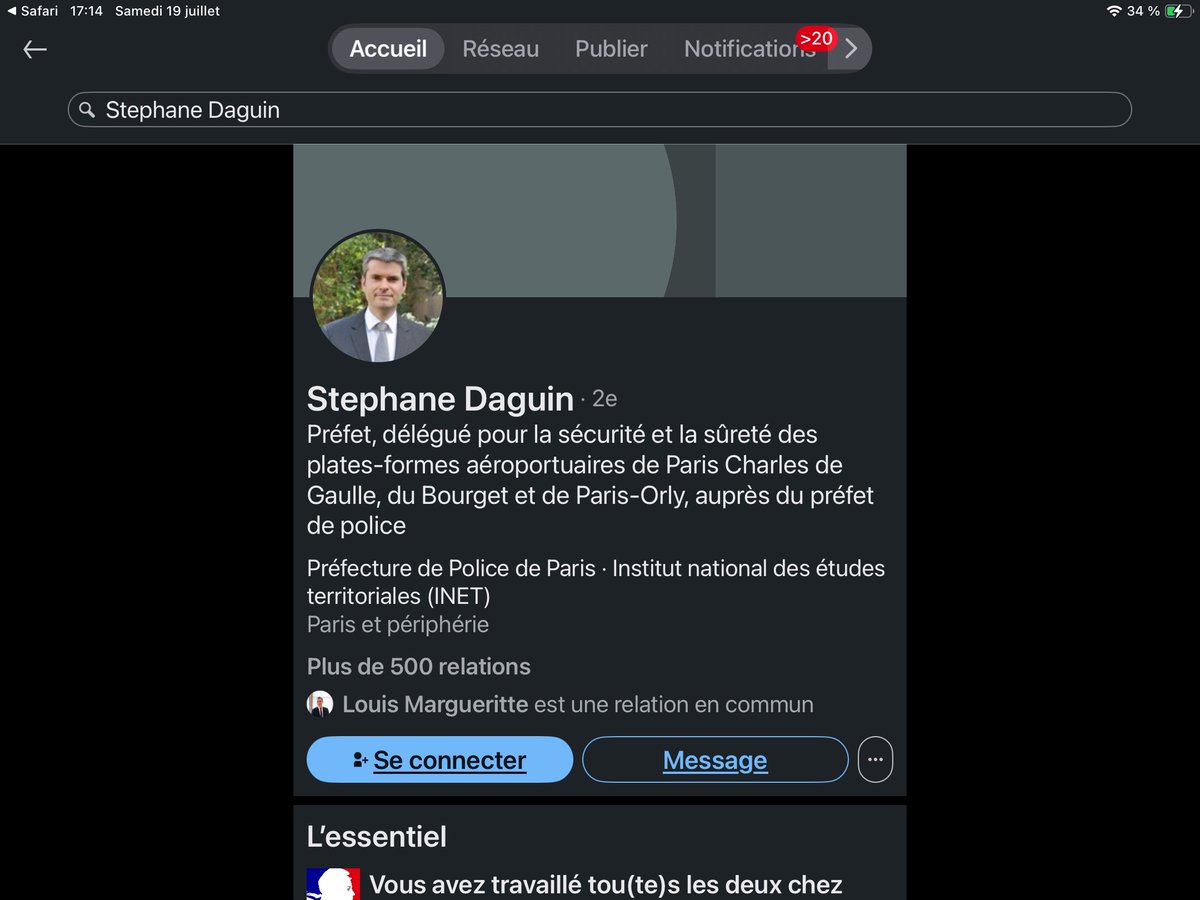Return to Safari via the status bar back link
This screenshot has height=900, width=1200.
coord(33,11)
